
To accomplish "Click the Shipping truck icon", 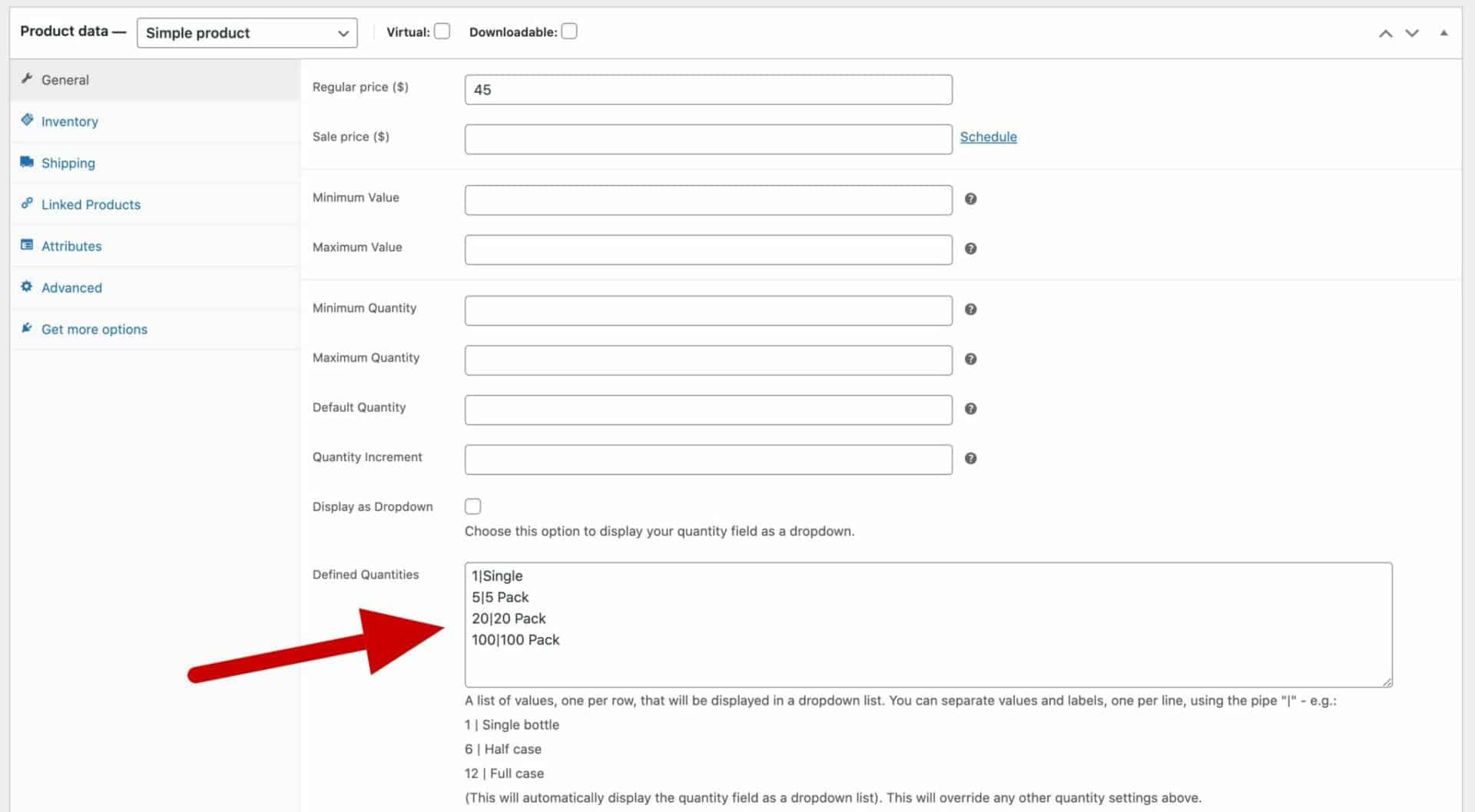I will (27, 161).
